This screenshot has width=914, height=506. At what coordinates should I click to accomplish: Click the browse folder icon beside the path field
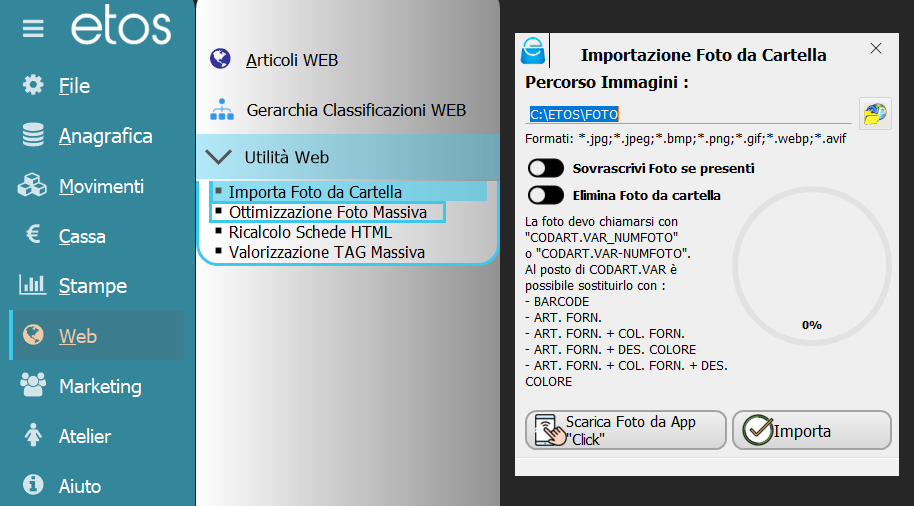(875, 113)
